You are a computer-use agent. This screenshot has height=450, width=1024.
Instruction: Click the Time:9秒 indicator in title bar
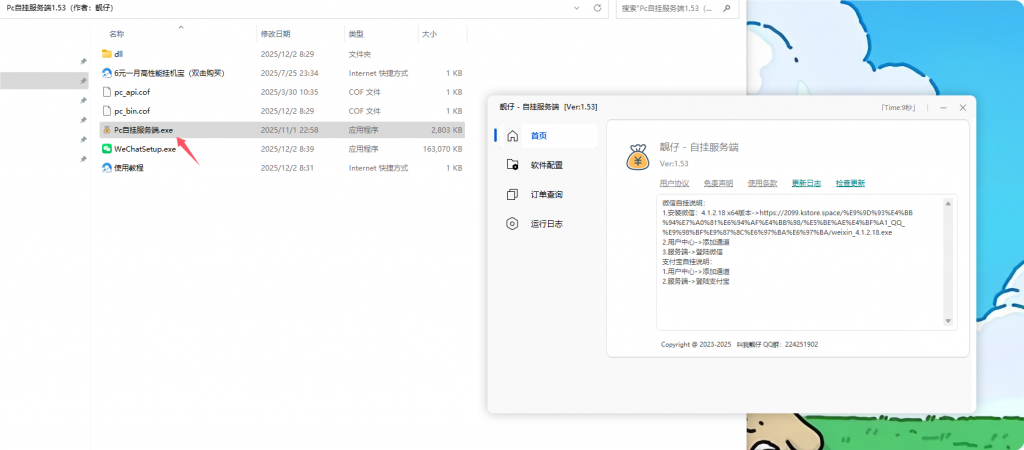pyautogui.click(x=899, y=108)
